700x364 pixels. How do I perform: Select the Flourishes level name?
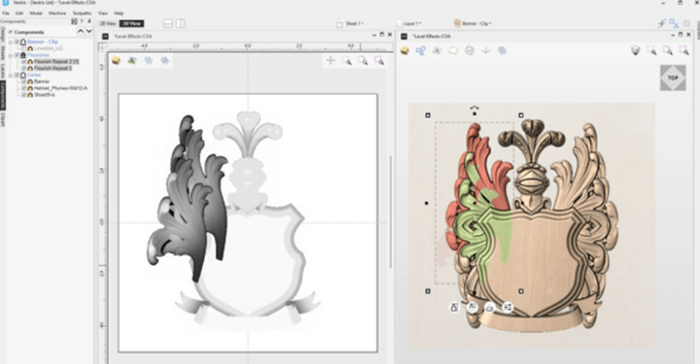[38, 55]
